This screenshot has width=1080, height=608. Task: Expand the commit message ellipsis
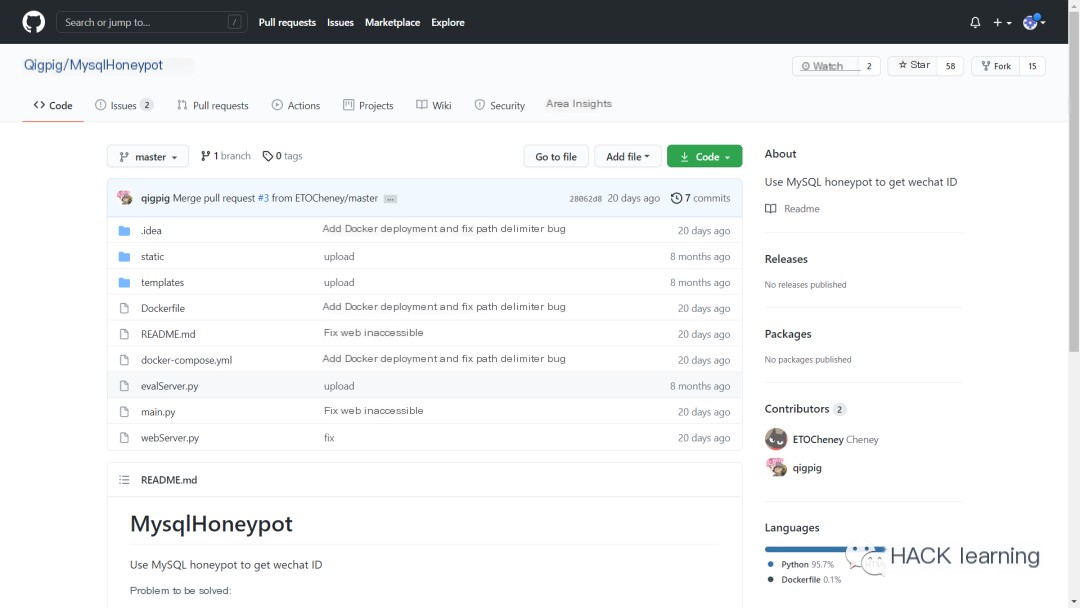click(390, 199)
